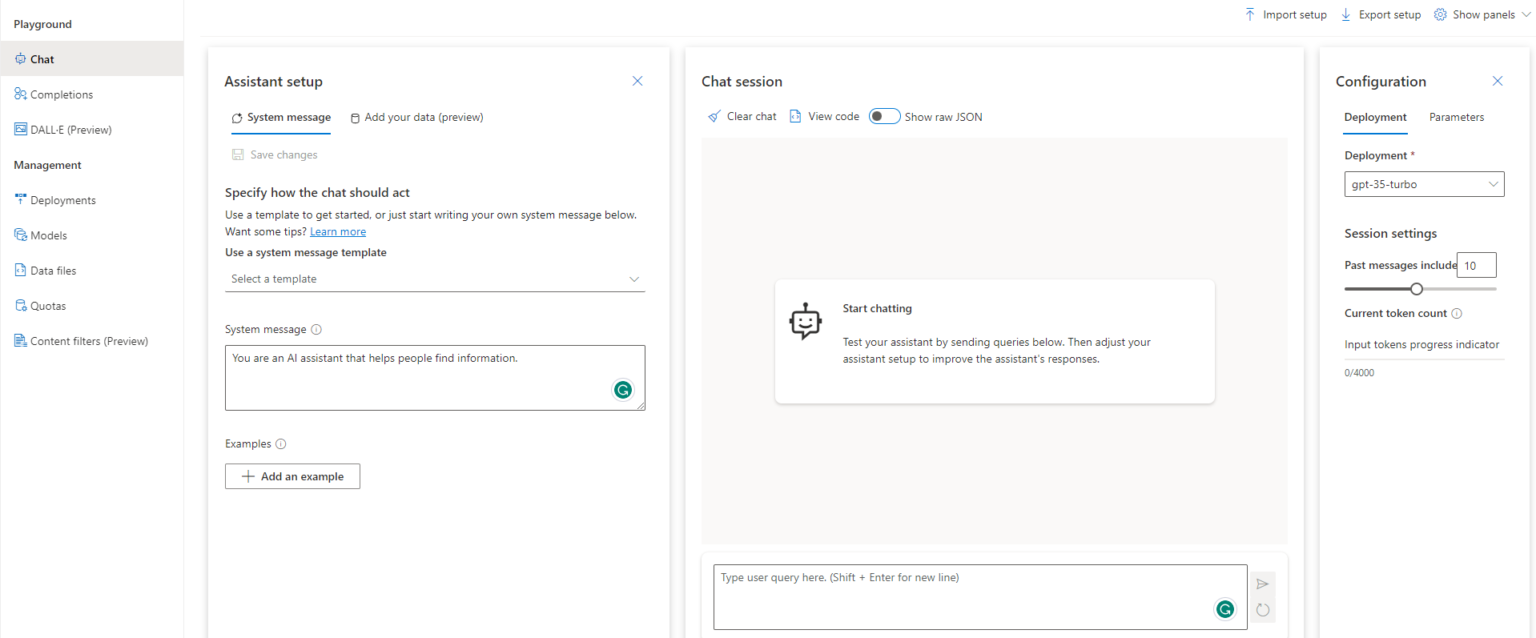Viewport: 1536px width, 638px height.
Task: Open the Models page
Action: [x=48, y=235]
